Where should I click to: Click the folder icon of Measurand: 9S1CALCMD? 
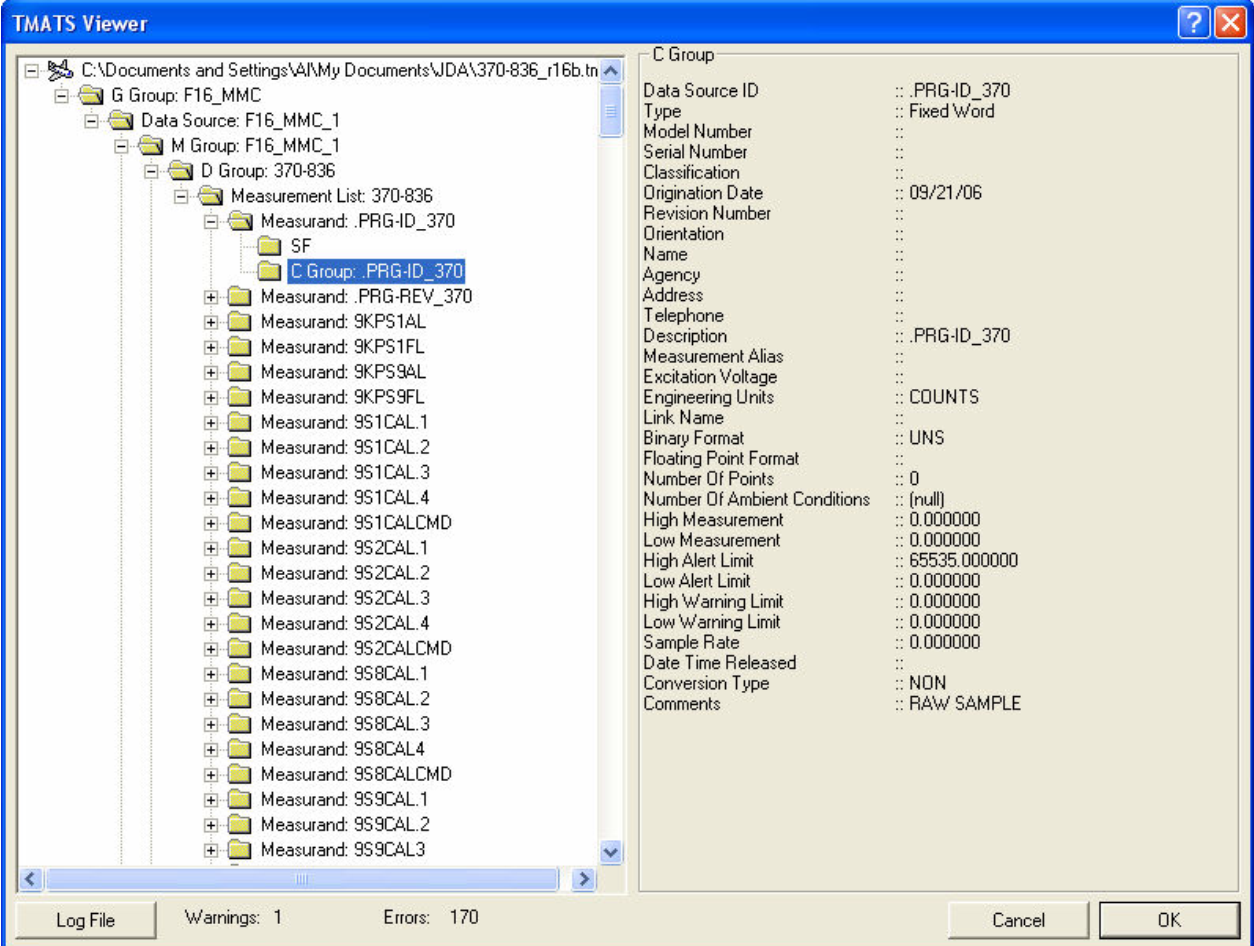click(x=240, y=523)
